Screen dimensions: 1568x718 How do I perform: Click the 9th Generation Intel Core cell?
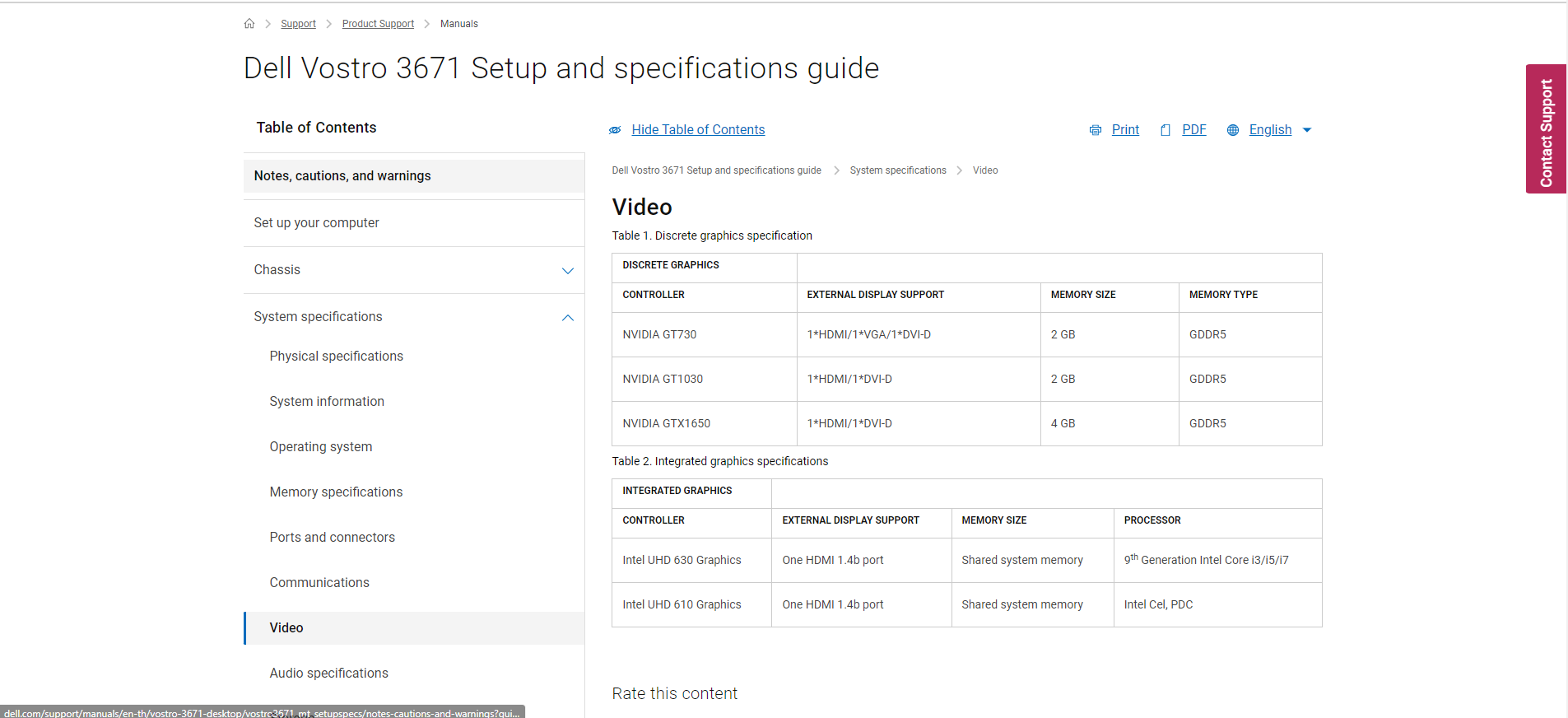(1218, 561)
